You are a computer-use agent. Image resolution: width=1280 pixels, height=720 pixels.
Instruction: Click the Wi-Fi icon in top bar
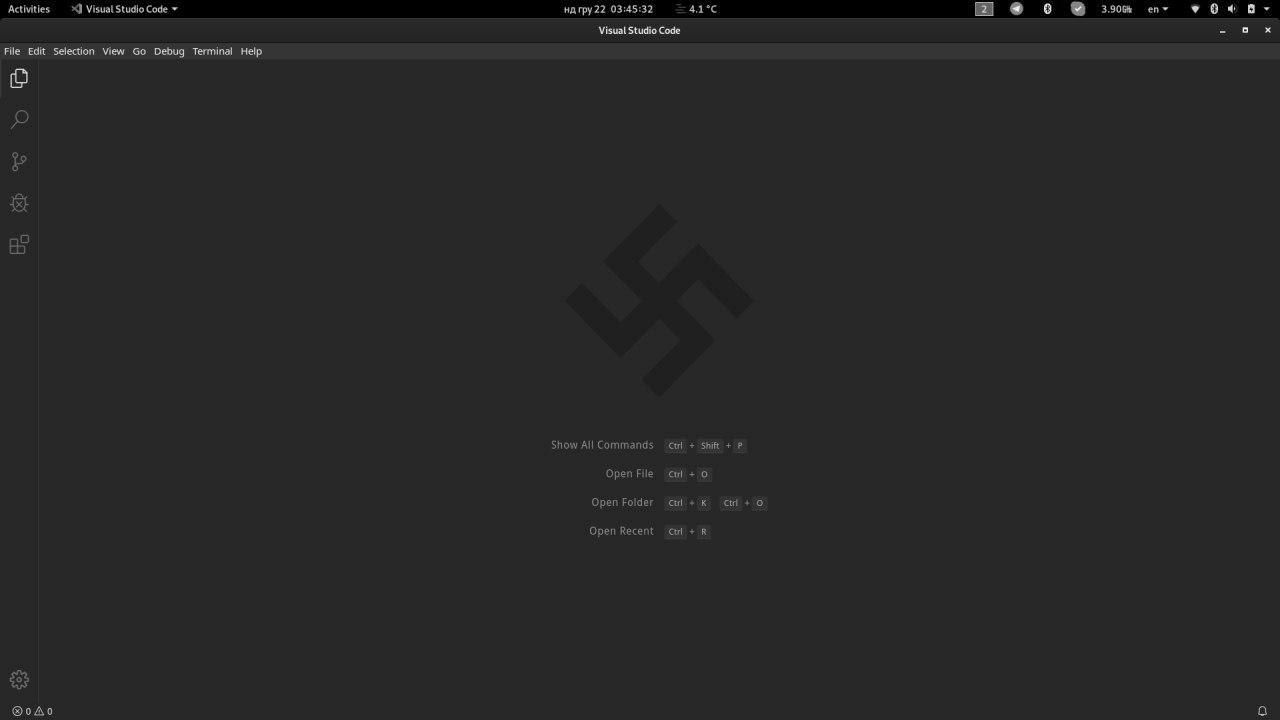[x=1195, y=9]
